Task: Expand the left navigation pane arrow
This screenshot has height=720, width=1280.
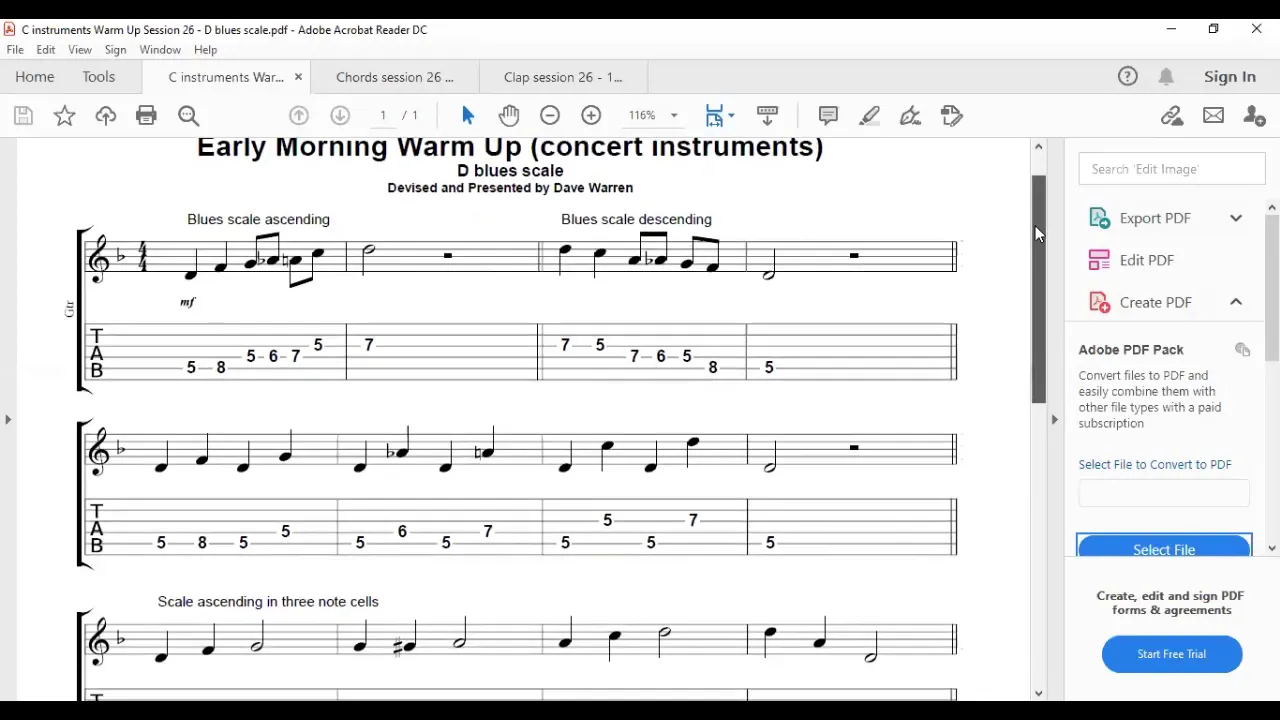Action: click(8, 419)
